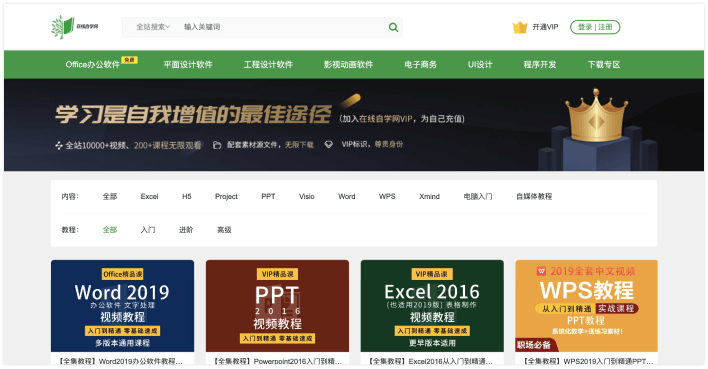Open the 程序开发 nav menu
The image size is (708, 369).
(540, 65)
